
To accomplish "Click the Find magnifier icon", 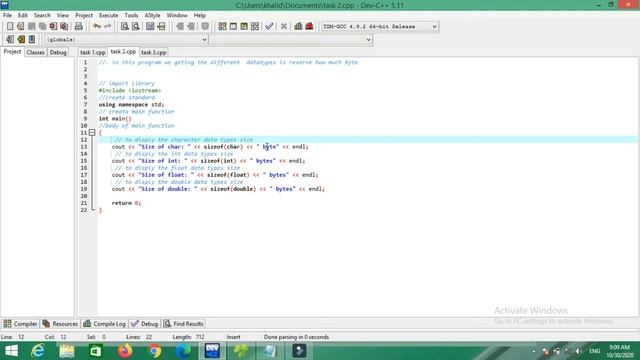I will click(x=124, y=27).
